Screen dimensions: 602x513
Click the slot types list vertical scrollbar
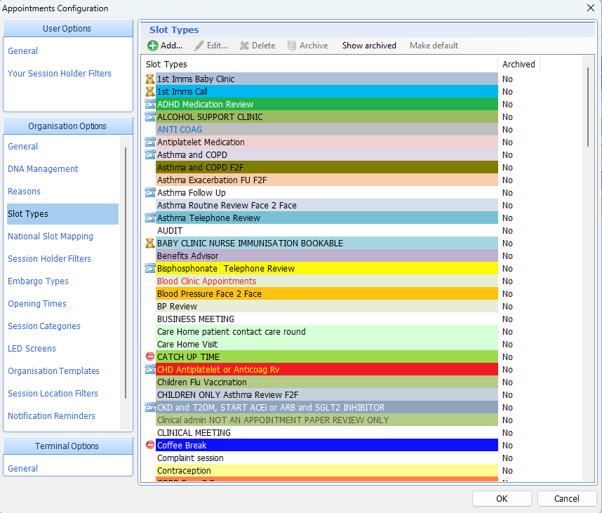coord(587,107)
